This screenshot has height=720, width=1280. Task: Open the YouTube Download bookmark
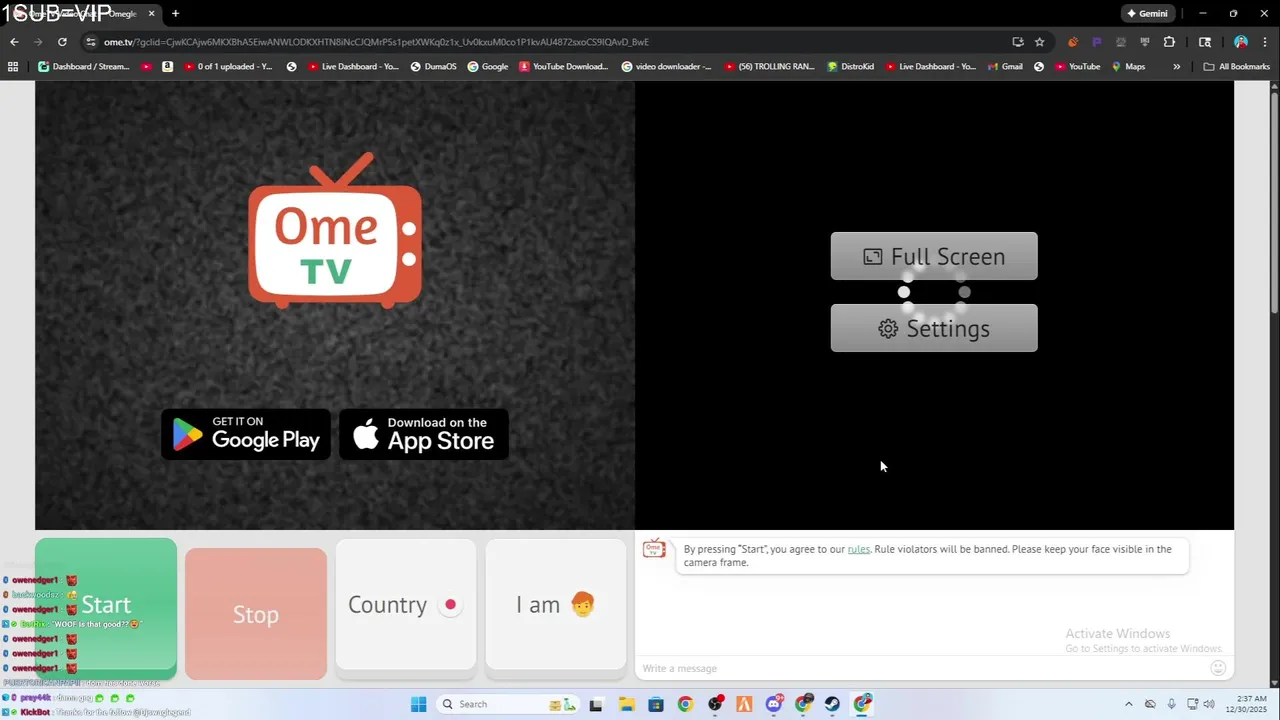pyautogui.click(x=563, y=67)
